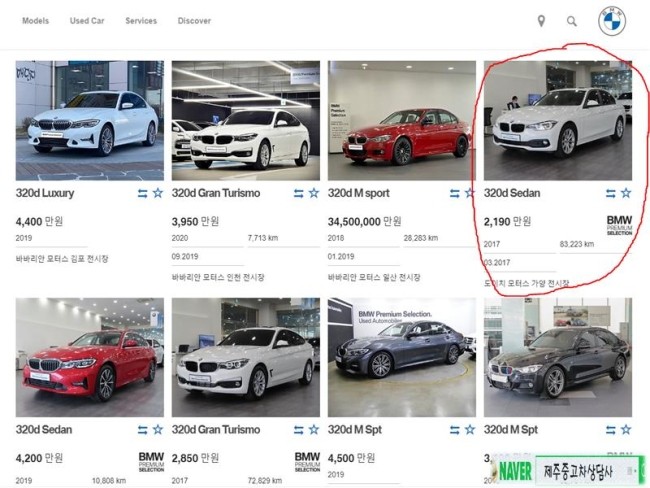The image size is (650, 488).
Task: Open the 2,190 만원 320d Sedan photo
Action: (558, 121)
